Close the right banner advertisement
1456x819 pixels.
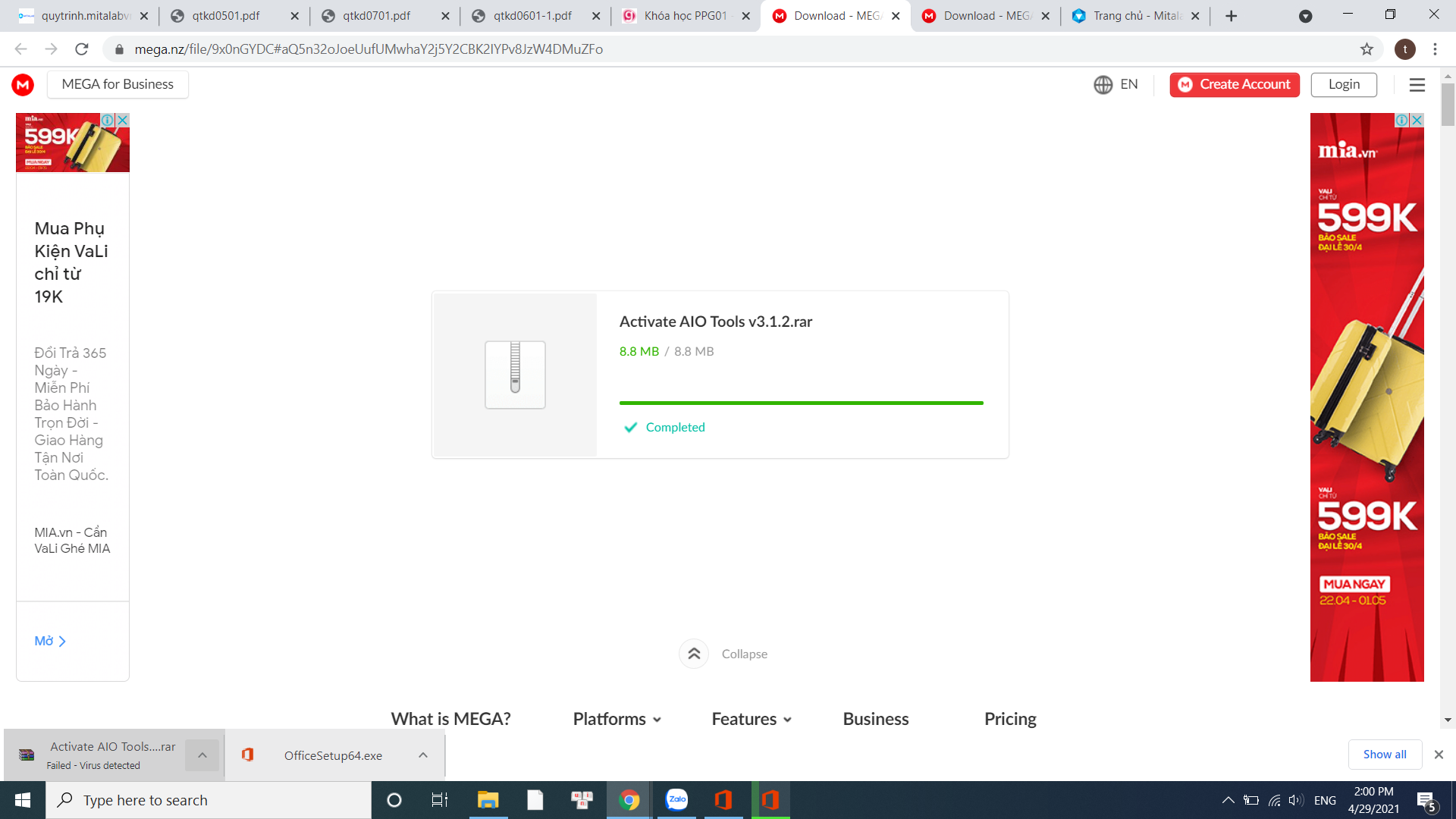[x=1417, y=120]
